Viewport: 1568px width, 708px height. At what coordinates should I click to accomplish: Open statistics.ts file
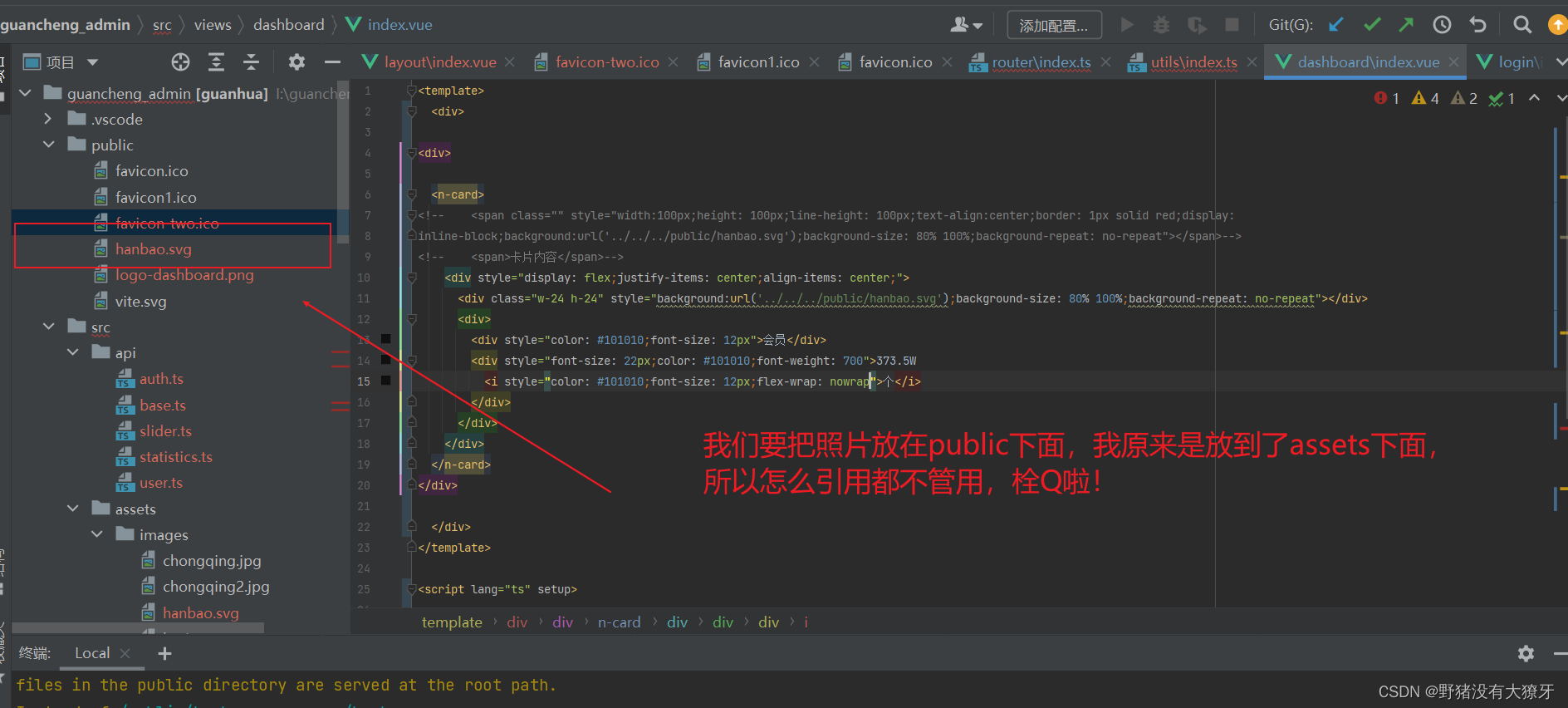tap(175, 457)
